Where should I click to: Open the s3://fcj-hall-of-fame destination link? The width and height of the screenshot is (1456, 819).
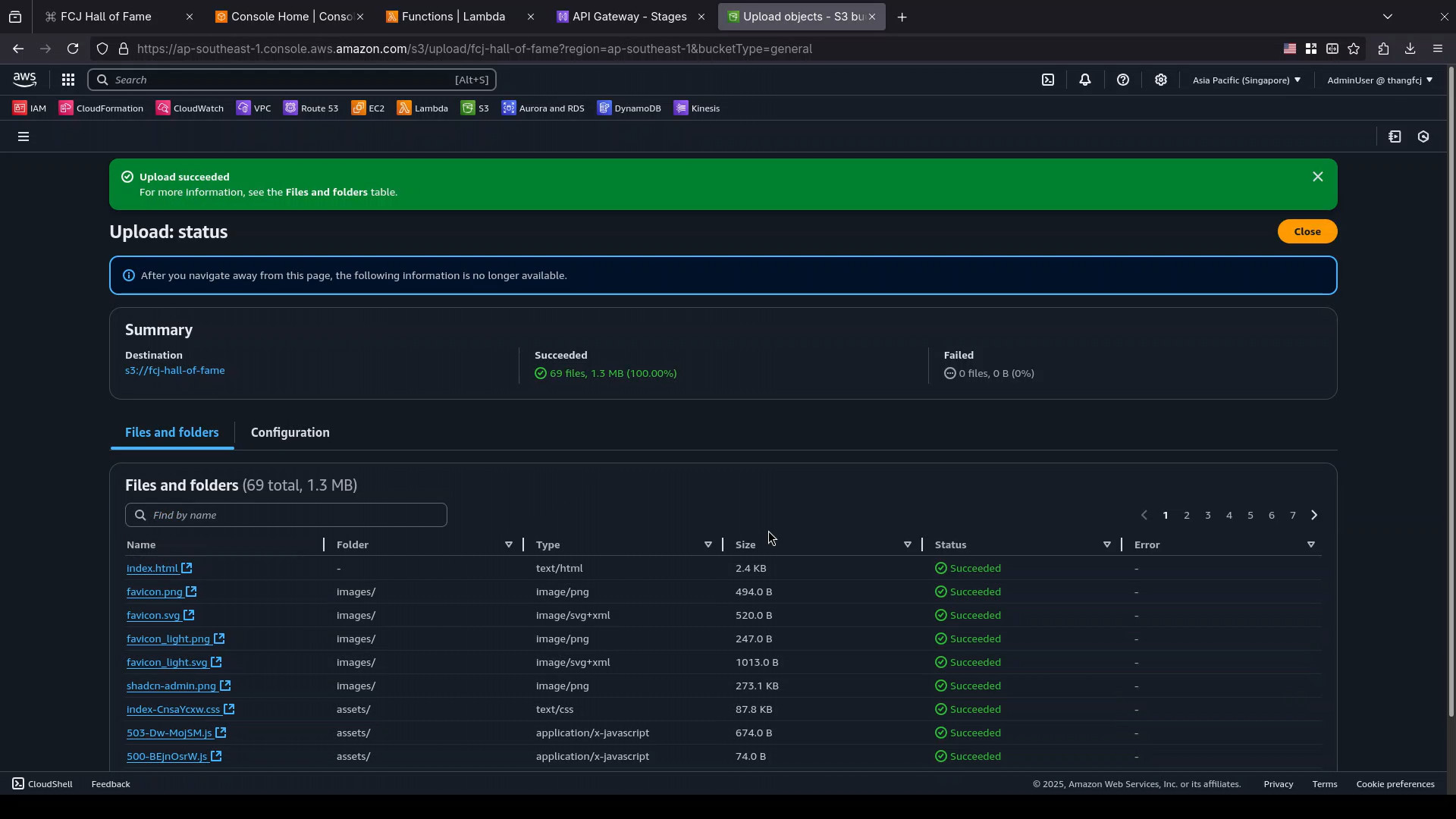[175, 370]
